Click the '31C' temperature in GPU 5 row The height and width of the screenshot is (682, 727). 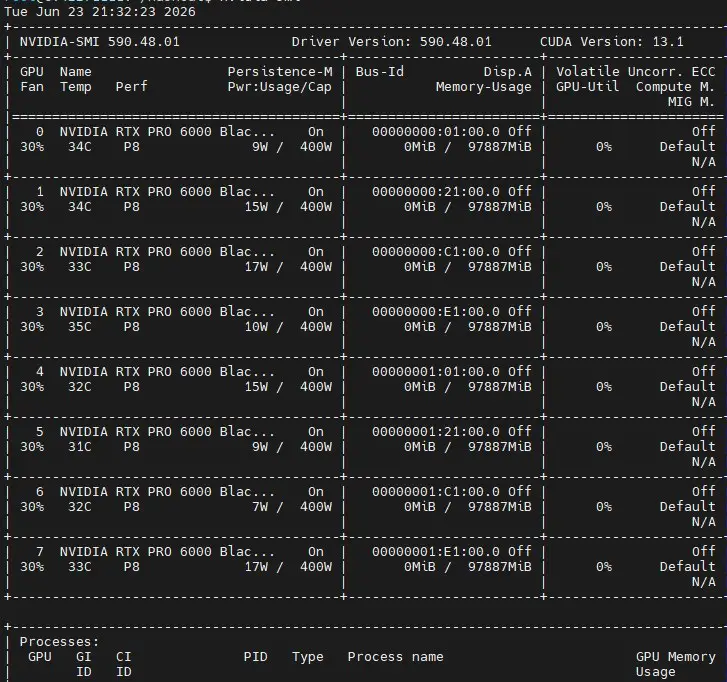(x=80, y=447)
